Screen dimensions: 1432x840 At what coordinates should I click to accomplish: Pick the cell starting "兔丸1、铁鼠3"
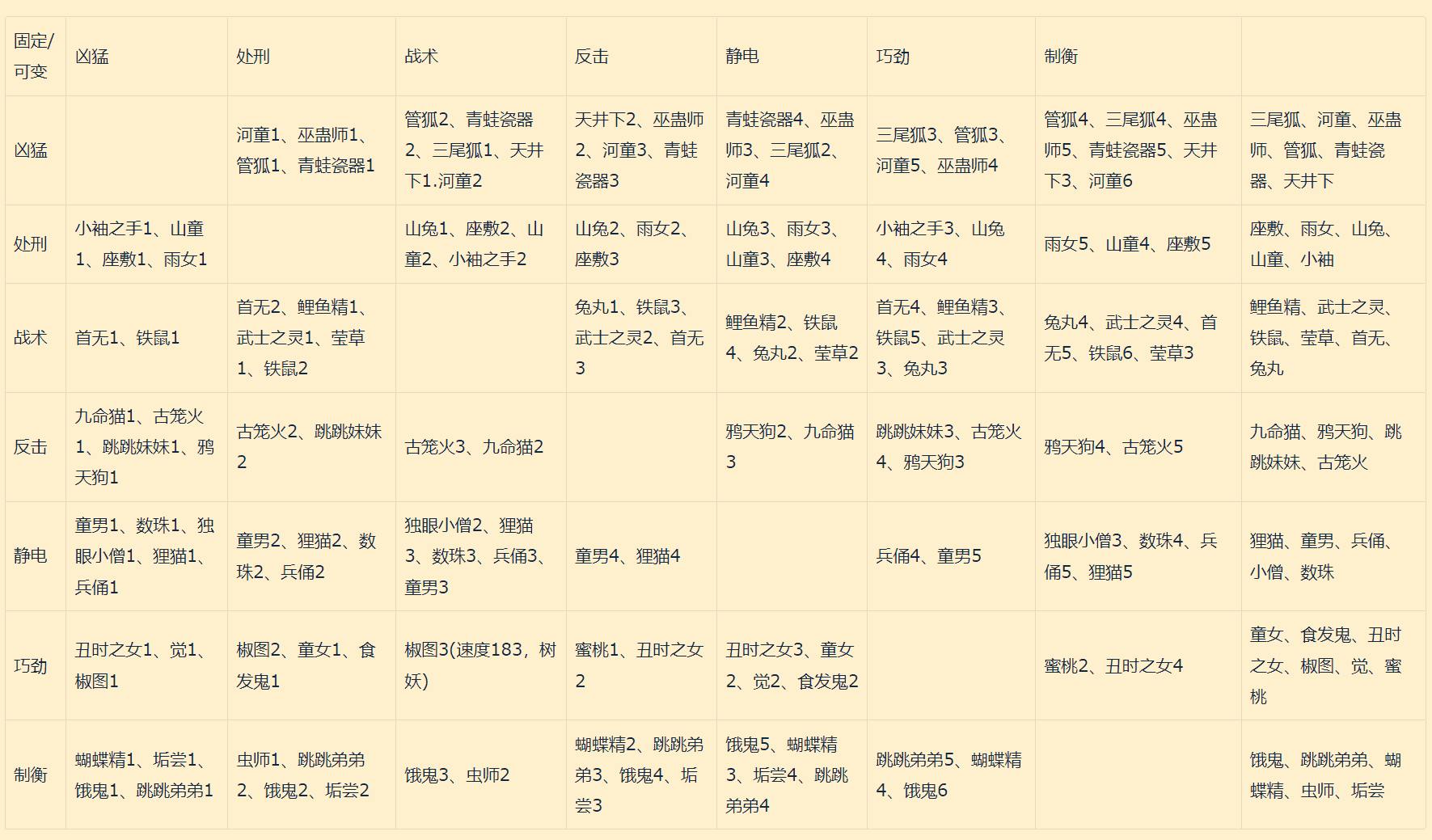pyautogui.click(x=641, y=338)
